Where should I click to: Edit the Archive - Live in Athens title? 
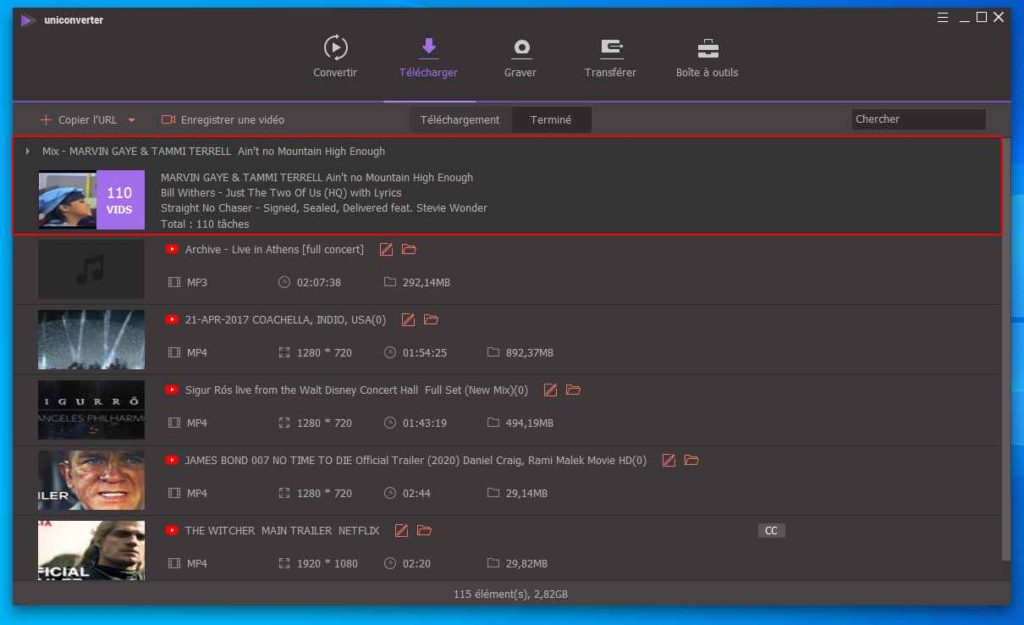pyautogui.click(x=387, y=249)
